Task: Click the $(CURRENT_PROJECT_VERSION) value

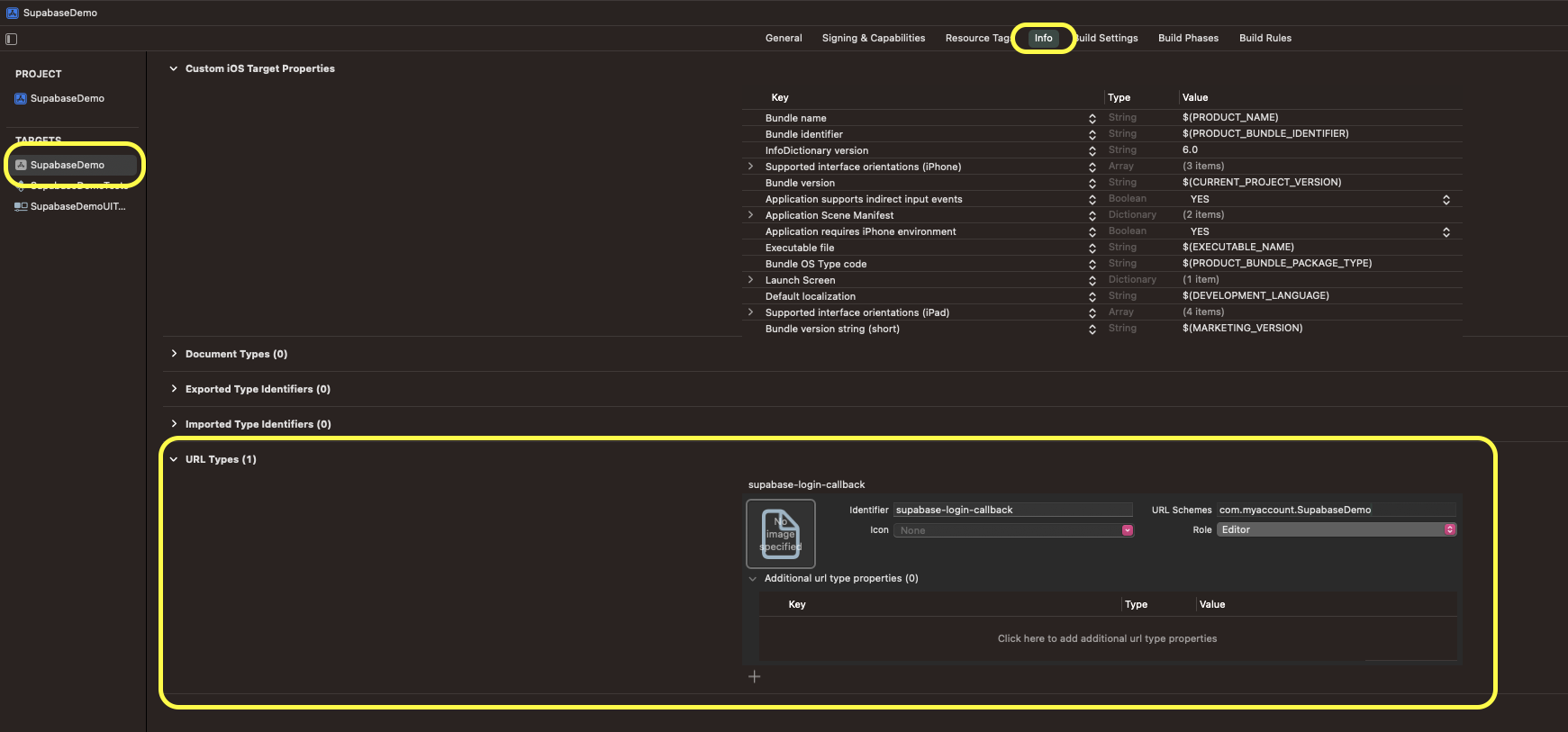Action: [x=1262, y=182]
